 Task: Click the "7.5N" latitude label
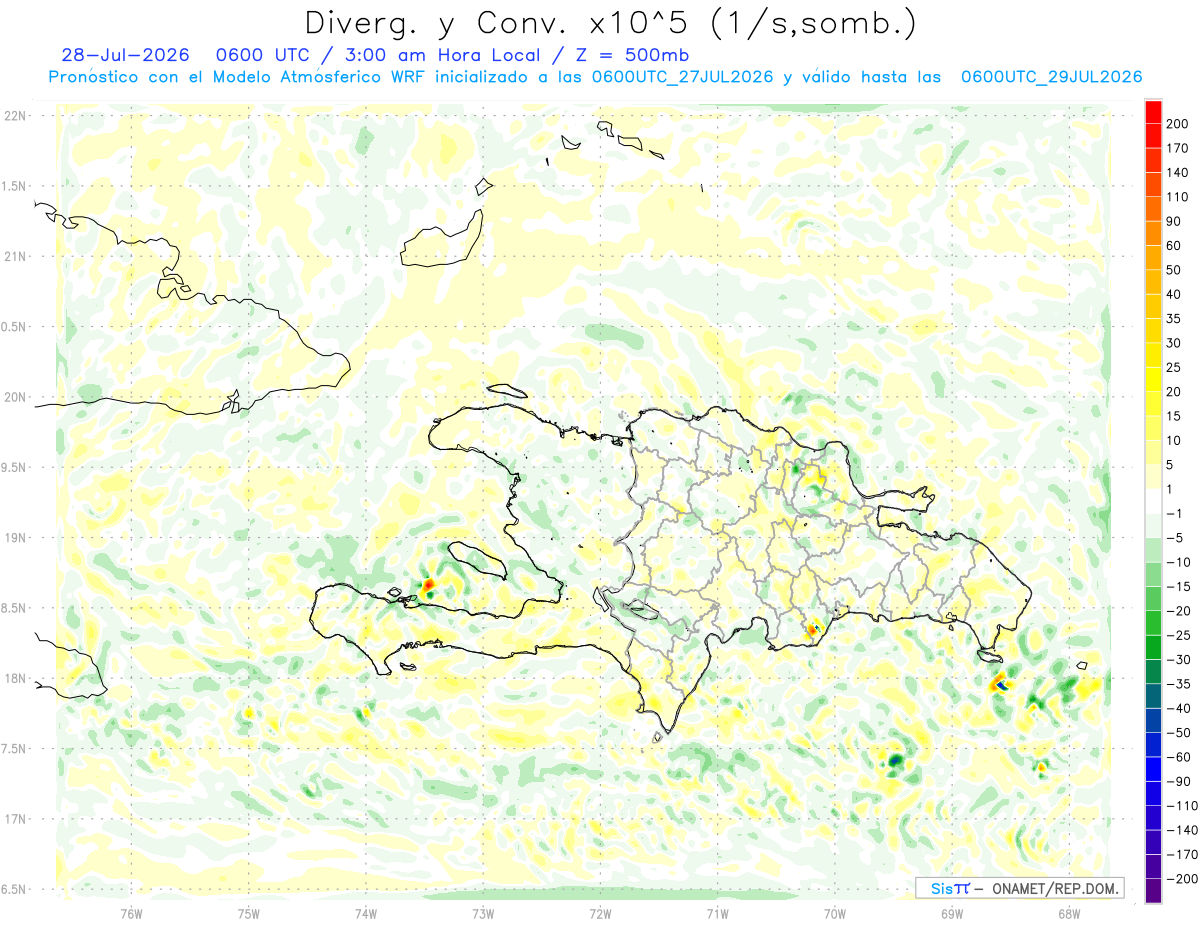point(15,749)
